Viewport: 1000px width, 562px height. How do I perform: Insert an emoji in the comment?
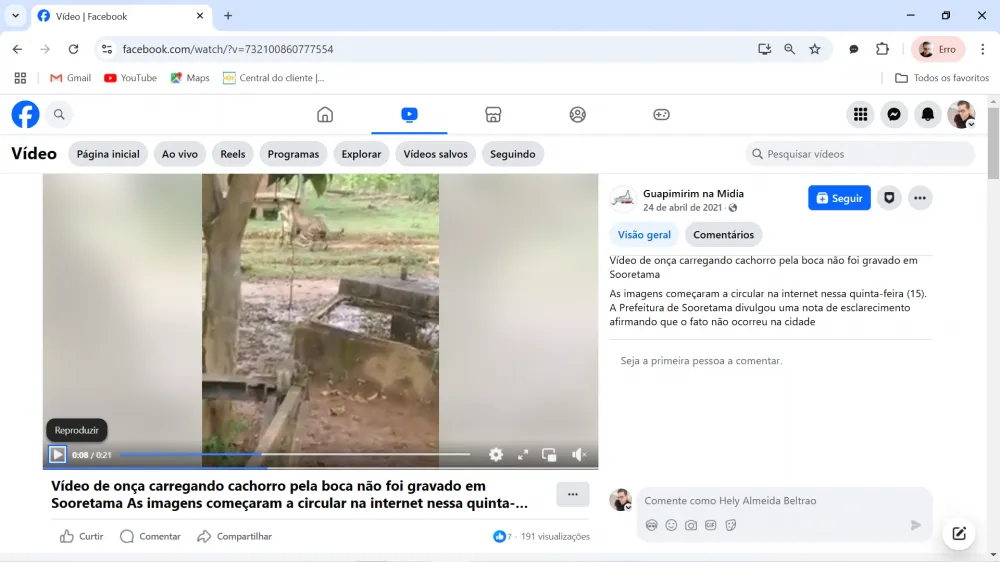coord(671,525)
